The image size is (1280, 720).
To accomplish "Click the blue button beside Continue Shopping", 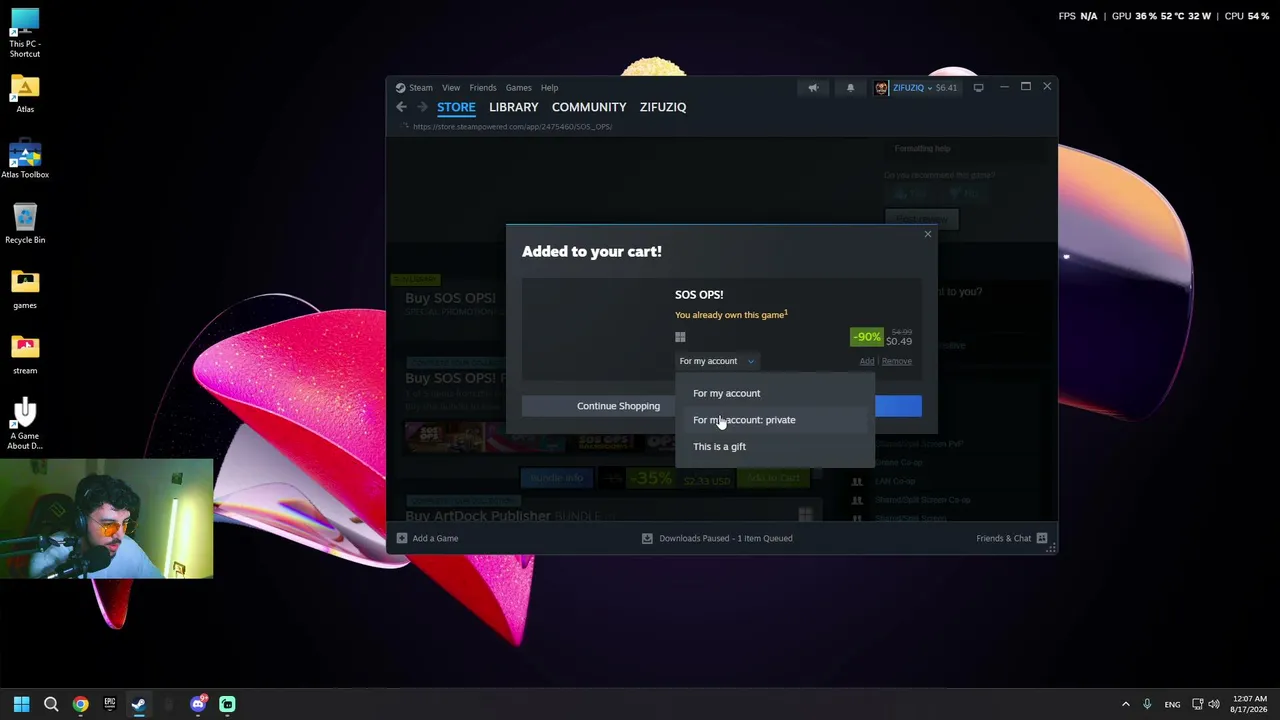I will [898, 406].
